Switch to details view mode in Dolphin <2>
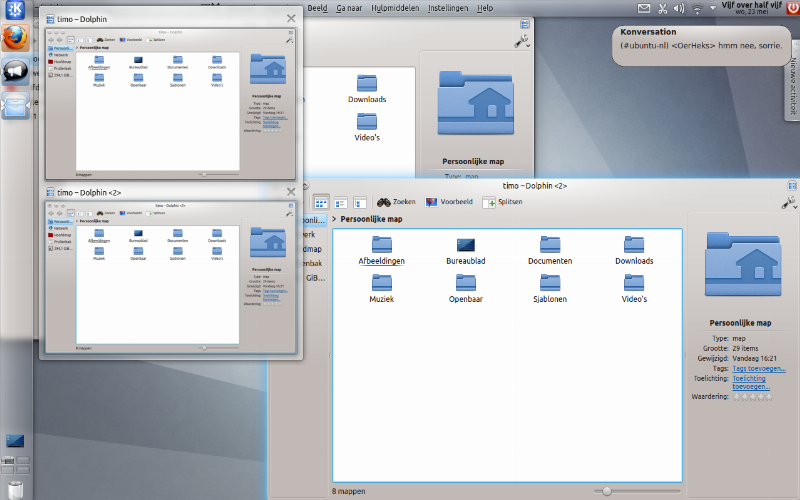This screenshot has width=800, height=500. coord(340,203)
